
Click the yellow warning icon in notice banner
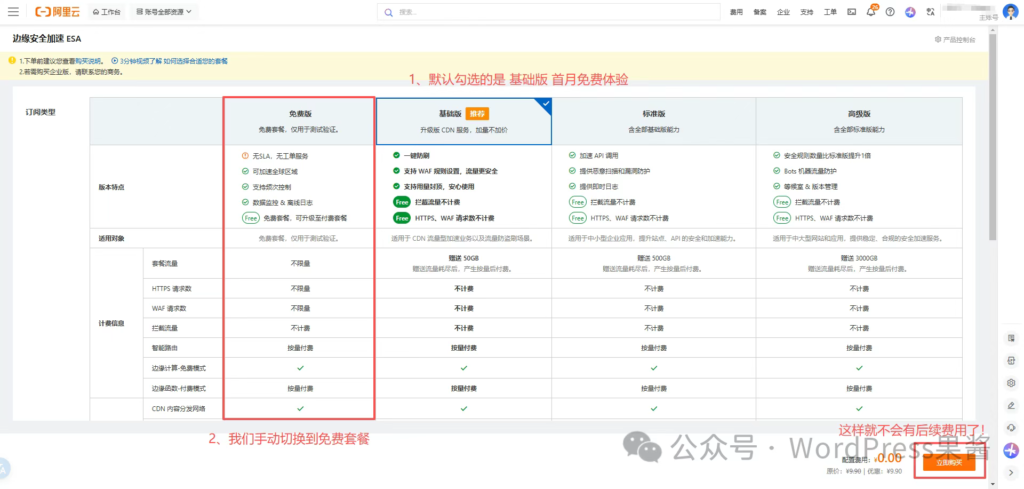tap(12, 61)
